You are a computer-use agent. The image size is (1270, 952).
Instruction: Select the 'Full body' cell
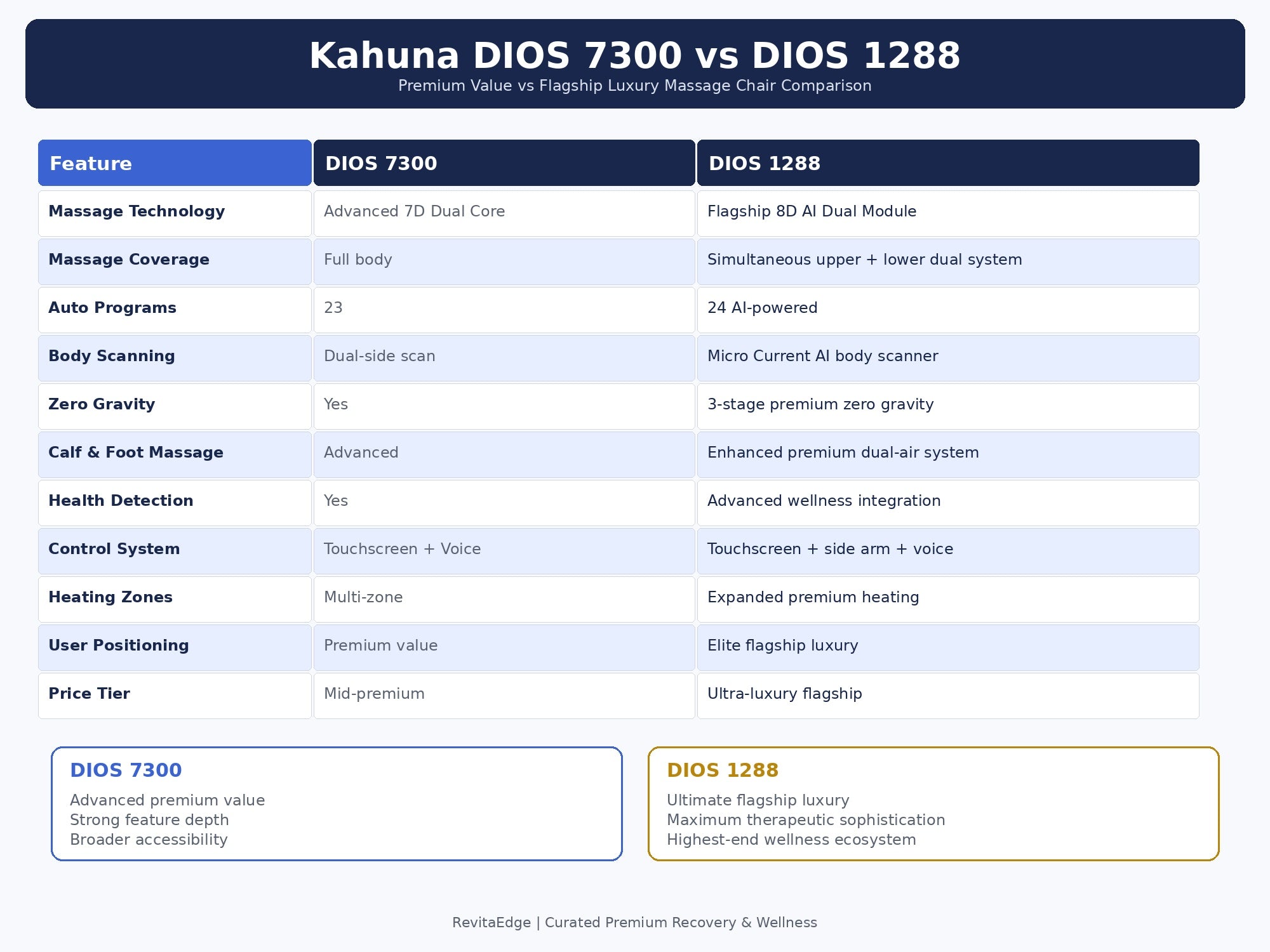click(504, 262)
